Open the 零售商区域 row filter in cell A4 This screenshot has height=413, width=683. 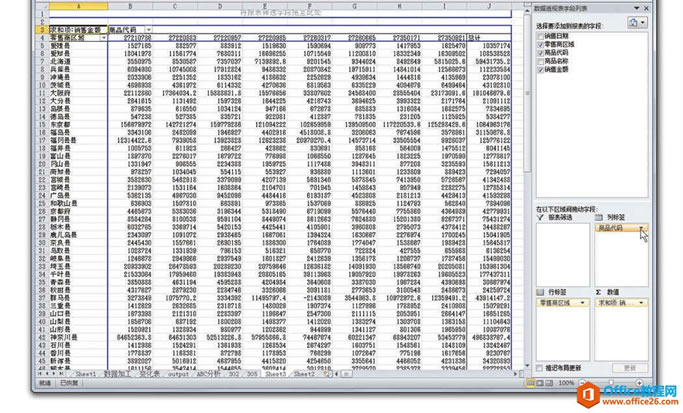103,38
